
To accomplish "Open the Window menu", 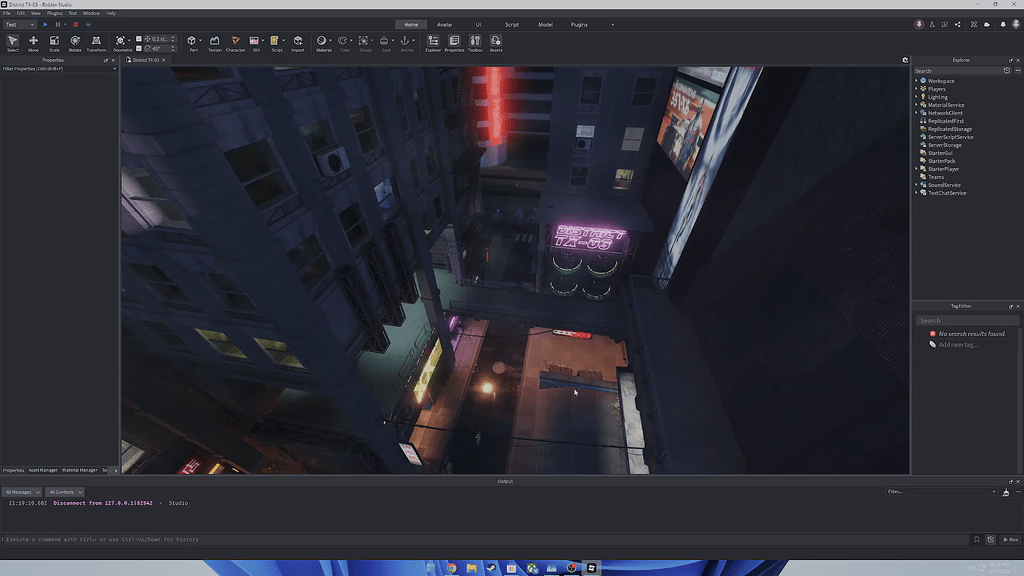I will 91,13.
